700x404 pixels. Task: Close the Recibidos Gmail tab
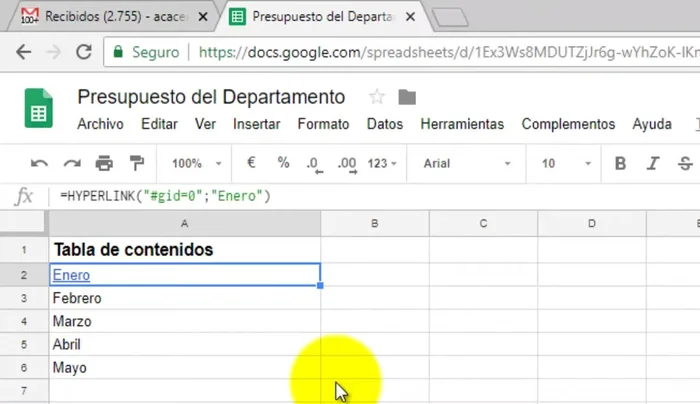(x=203, y=17)
